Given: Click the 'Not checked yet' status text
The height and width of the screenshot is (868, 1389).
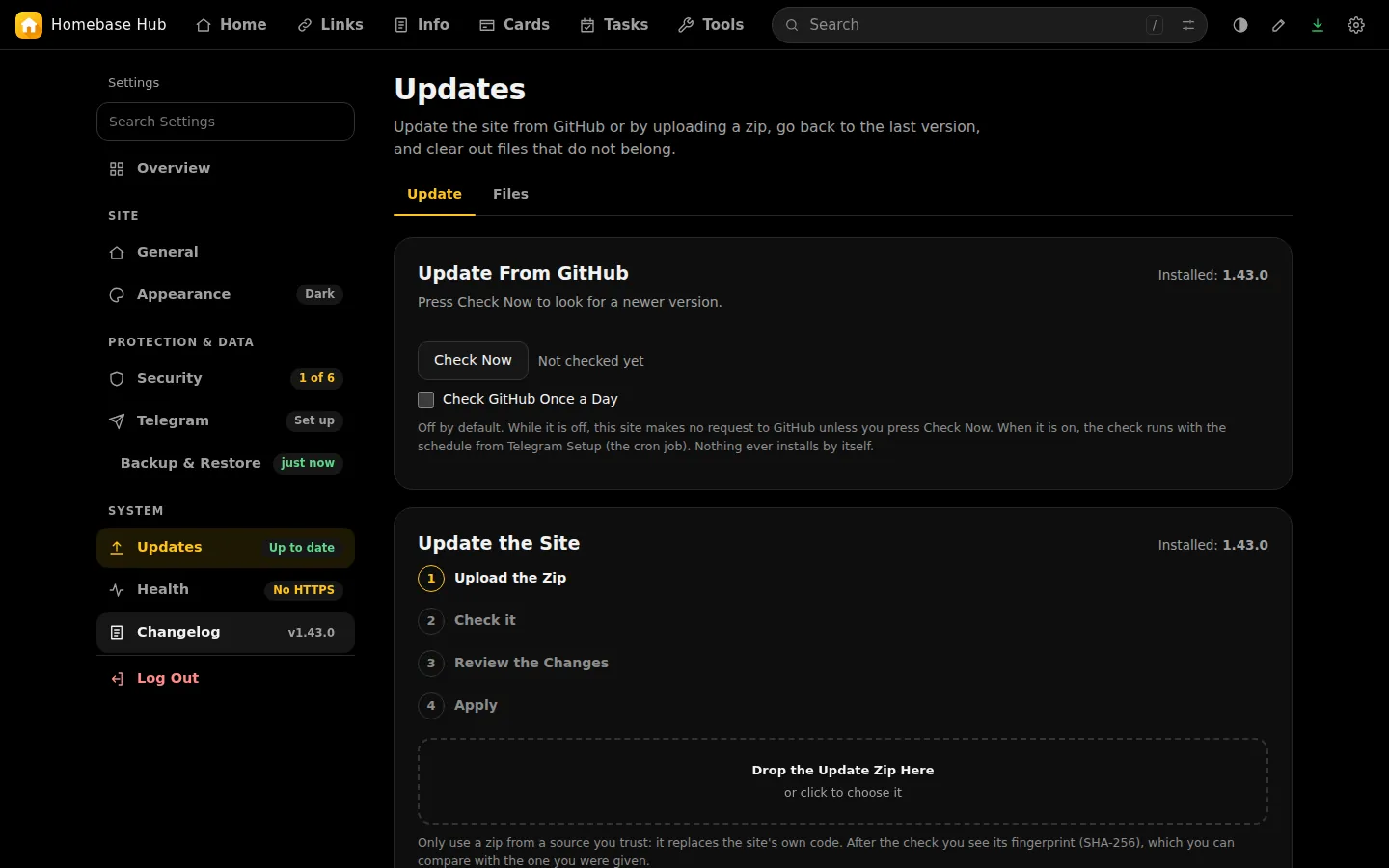Looking at the screenshot, I should pos(591,361).
